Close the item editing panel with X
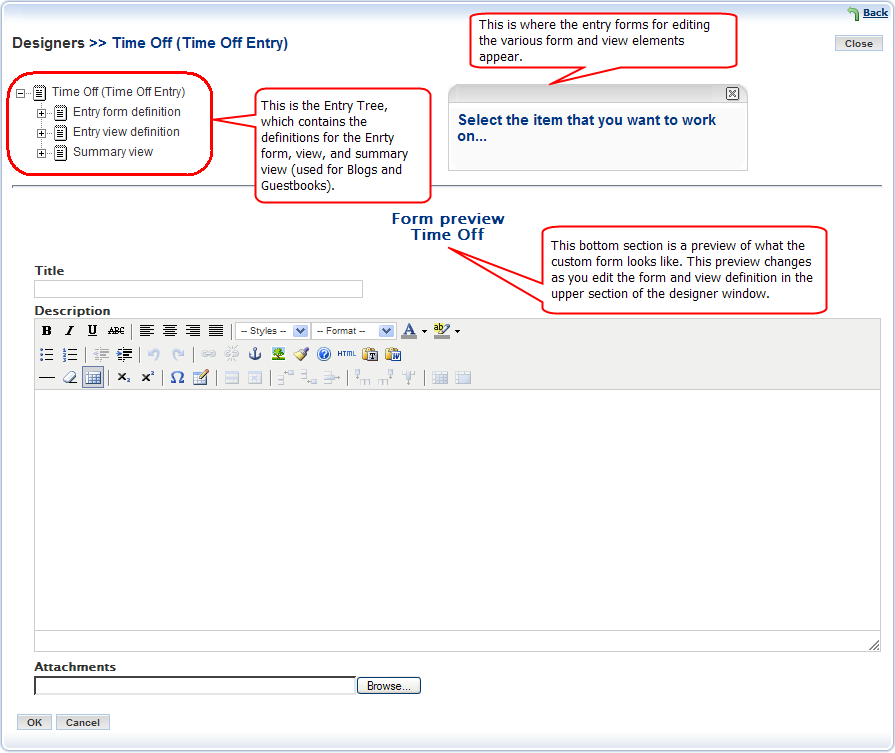This screenshot has height=753, width=895. point(732,94)
